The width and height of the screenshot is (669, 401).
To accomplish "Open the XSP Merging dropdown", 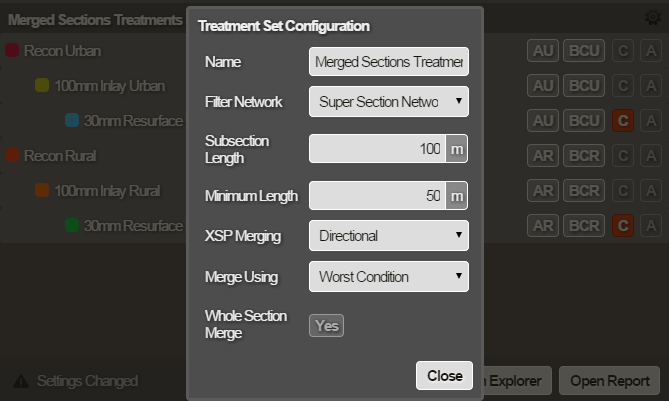I will [388, 236].
